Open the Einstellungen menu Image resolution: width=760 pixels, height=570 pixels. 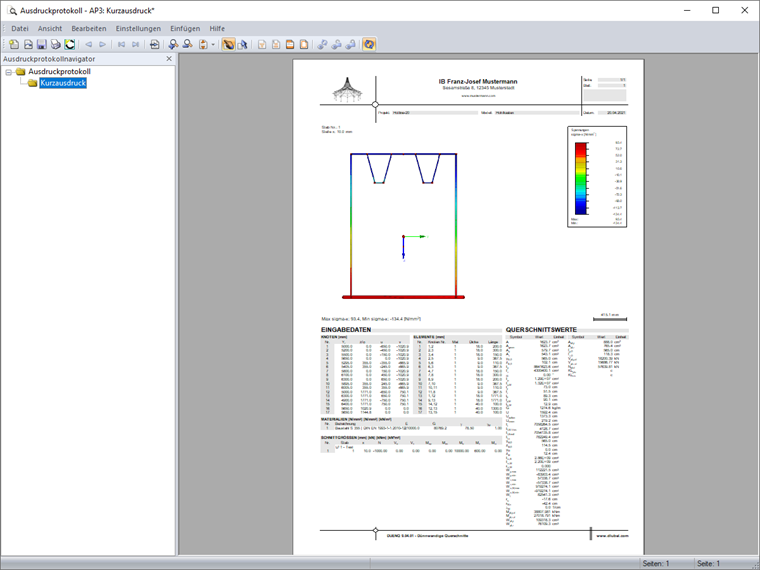[138, 29]
